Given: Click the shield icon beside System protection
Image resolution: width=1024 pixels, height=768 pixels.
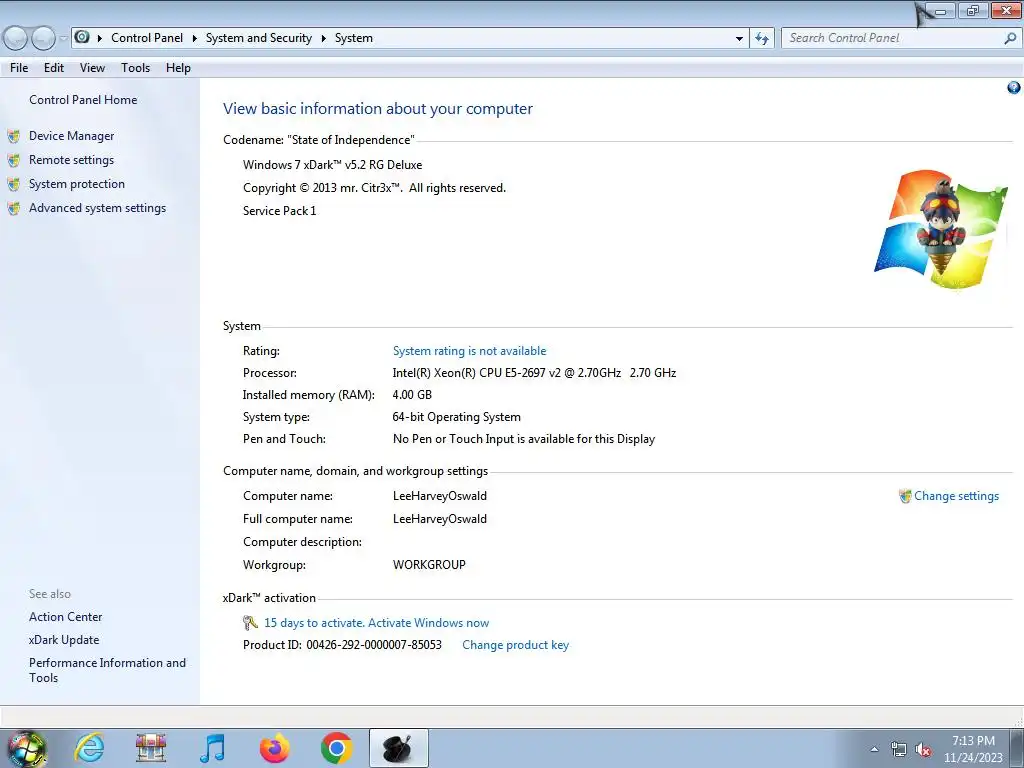Looking at the screenshot, I should [14, 185].
